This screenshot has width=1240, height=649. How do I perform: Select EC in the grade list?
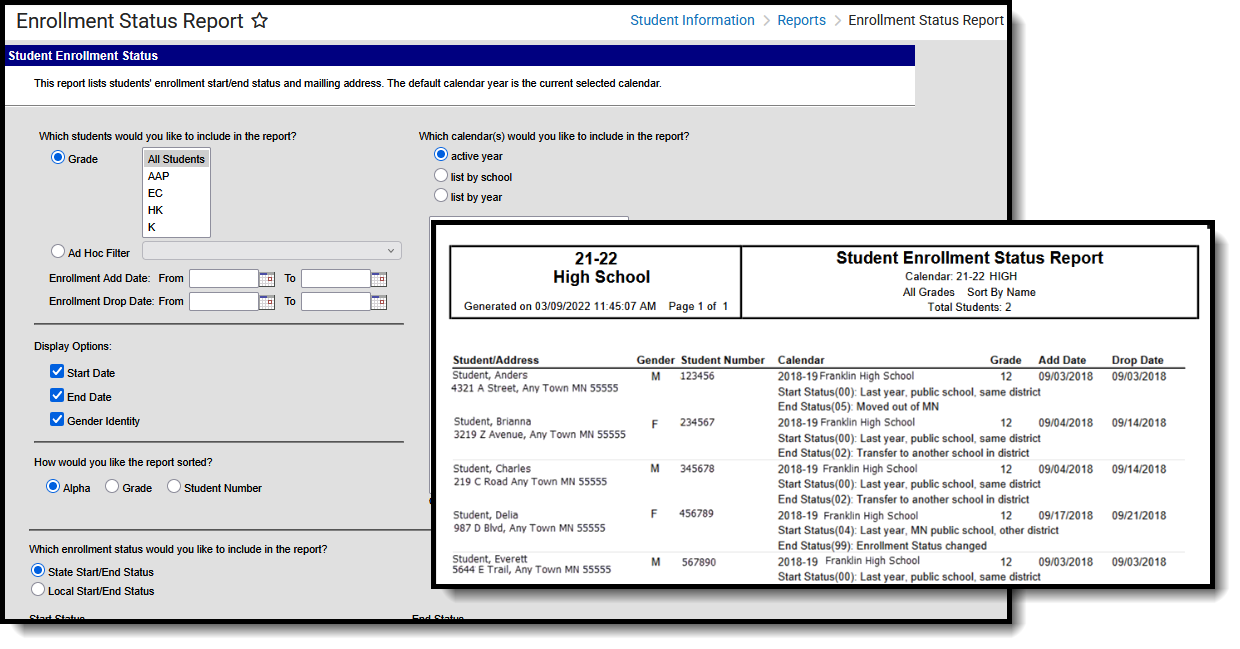[x=176, y=193]
